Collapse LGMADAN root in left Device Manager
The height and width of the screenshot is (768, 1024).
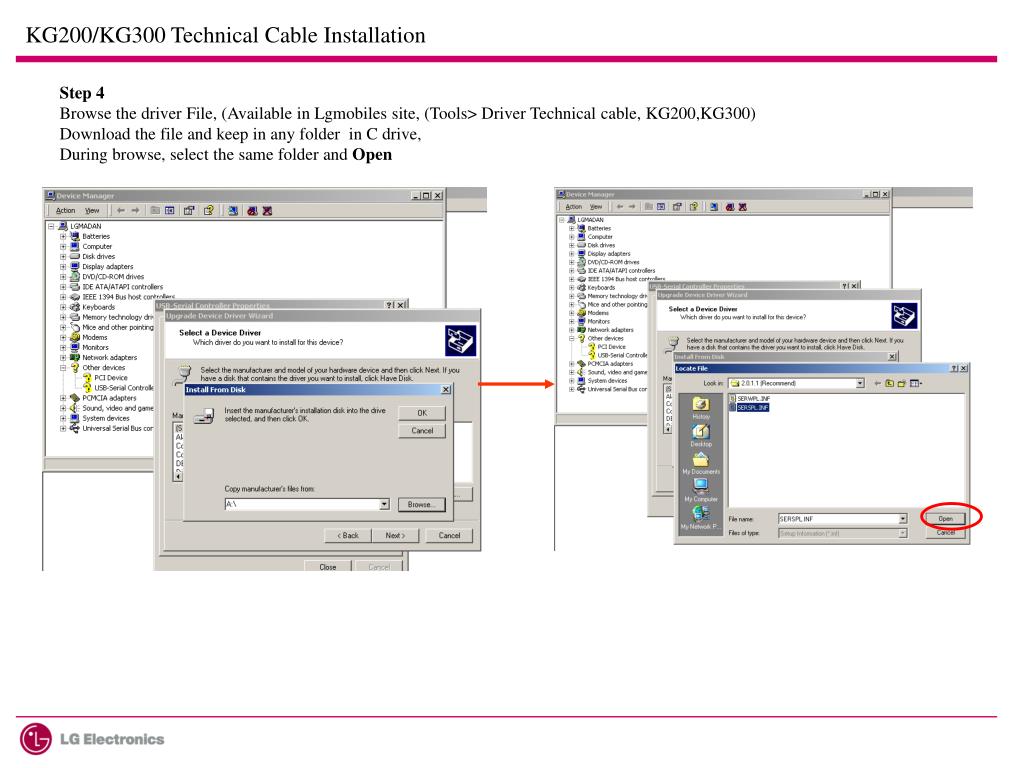coord(51,226)
